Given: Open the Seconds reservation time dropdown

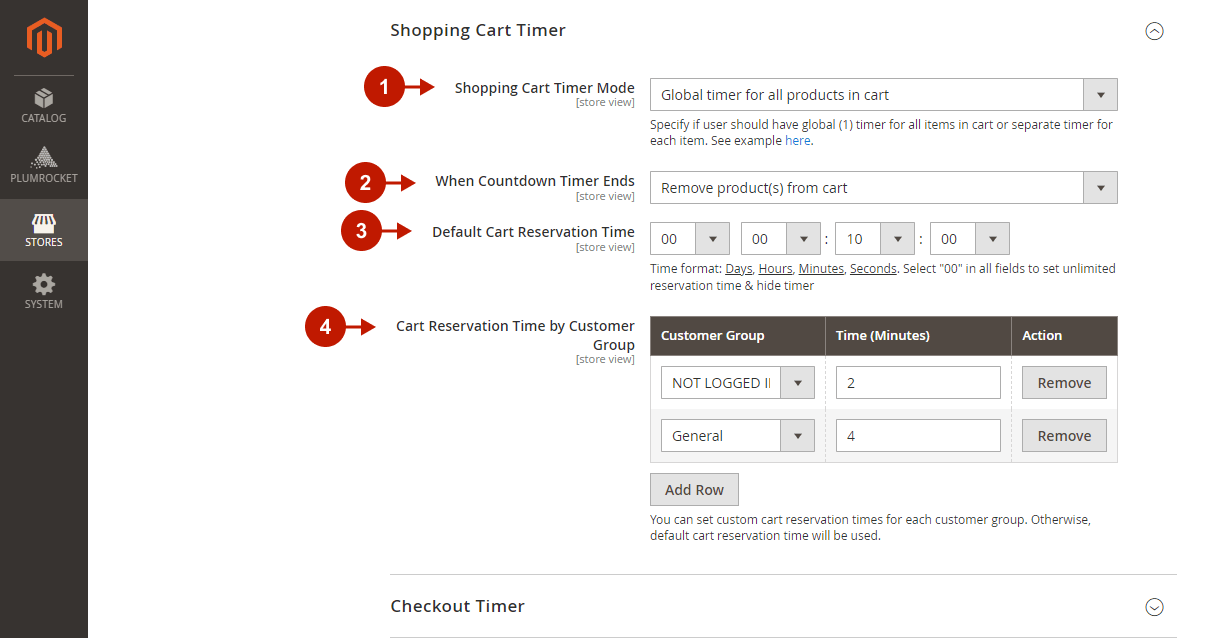Looking at the screenshot, I should pos(970,239).
